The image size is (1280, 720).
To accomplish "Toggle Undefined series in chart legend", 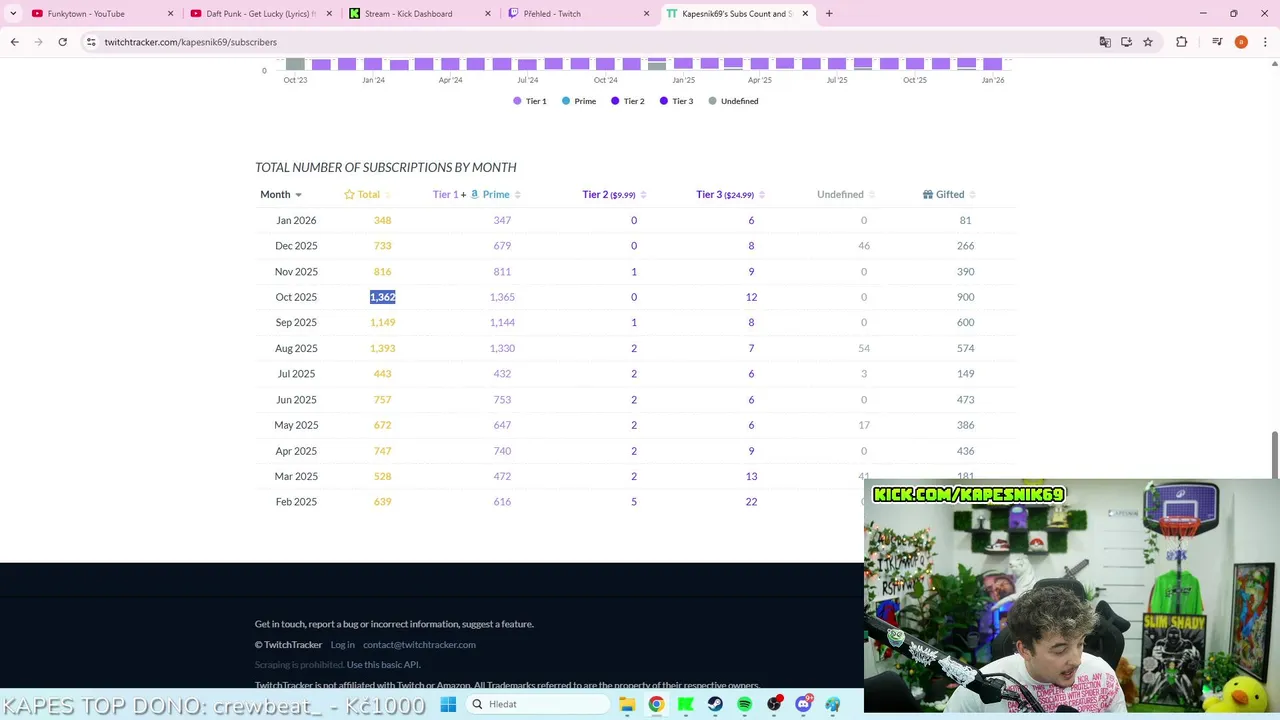I will (x=733, y=101).
